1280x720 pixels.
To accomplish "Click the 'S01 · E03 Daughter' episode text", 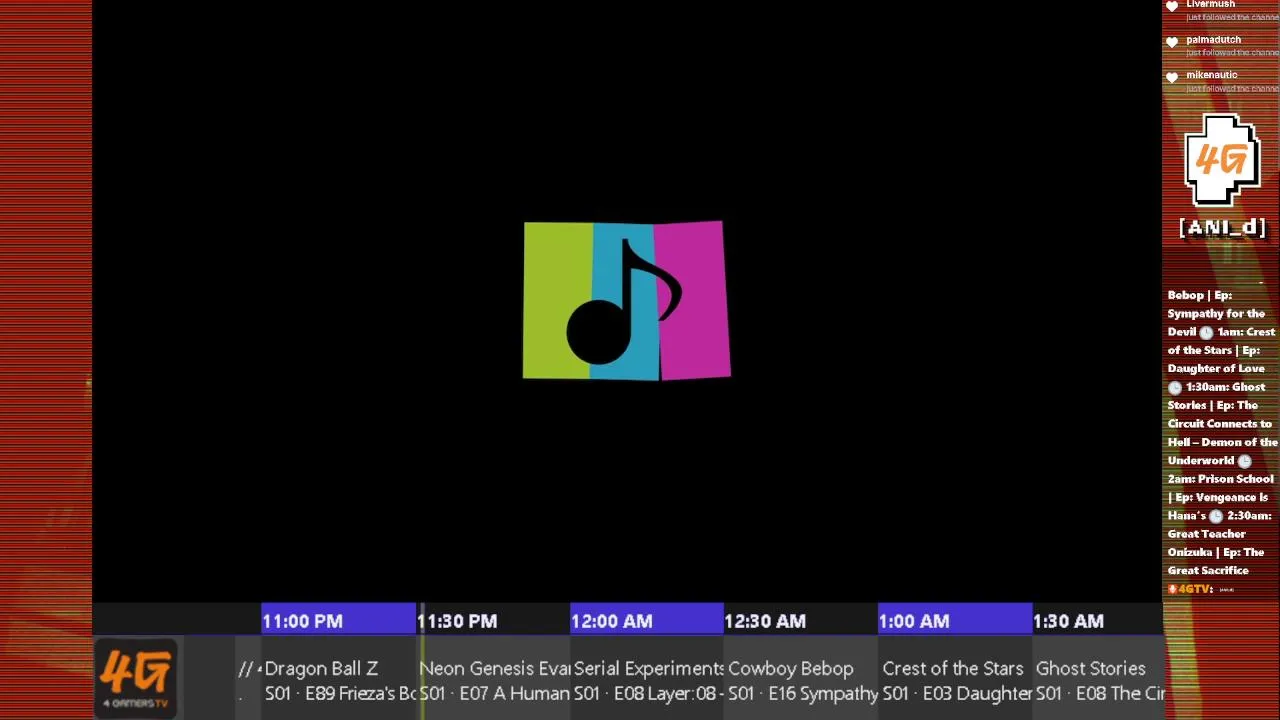I will tap(957, 694).
